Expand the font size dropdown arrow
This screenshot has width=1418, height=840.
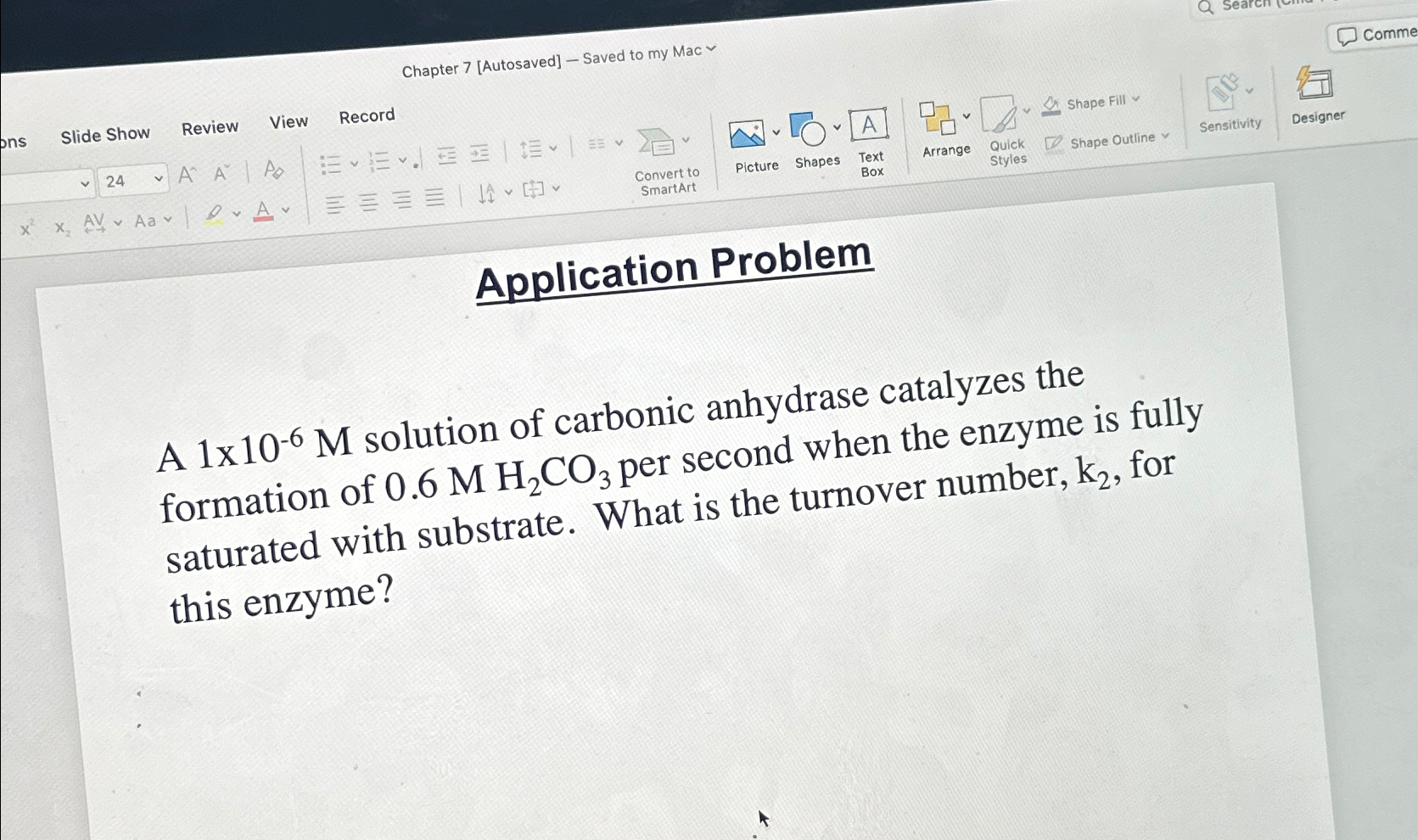pyautogui.click(x=158, y=178)
